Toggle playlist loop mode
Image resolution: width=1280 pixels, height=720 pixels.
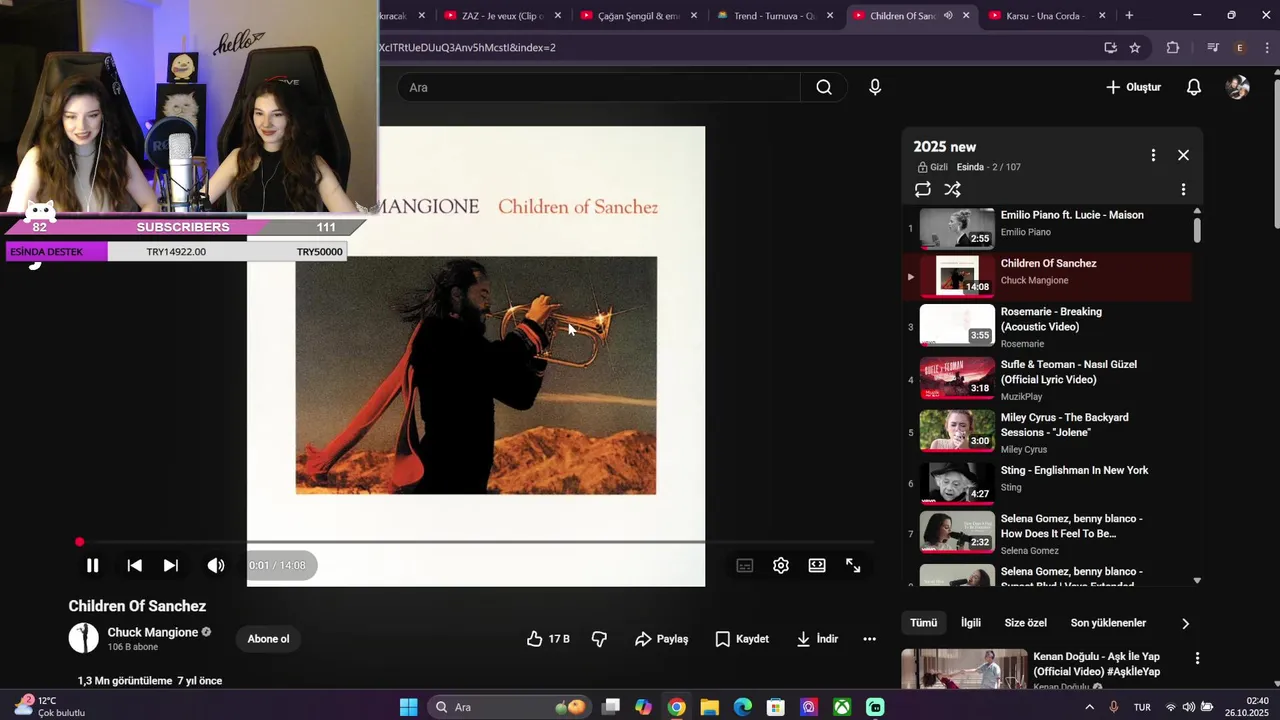(x=923, y=189)
